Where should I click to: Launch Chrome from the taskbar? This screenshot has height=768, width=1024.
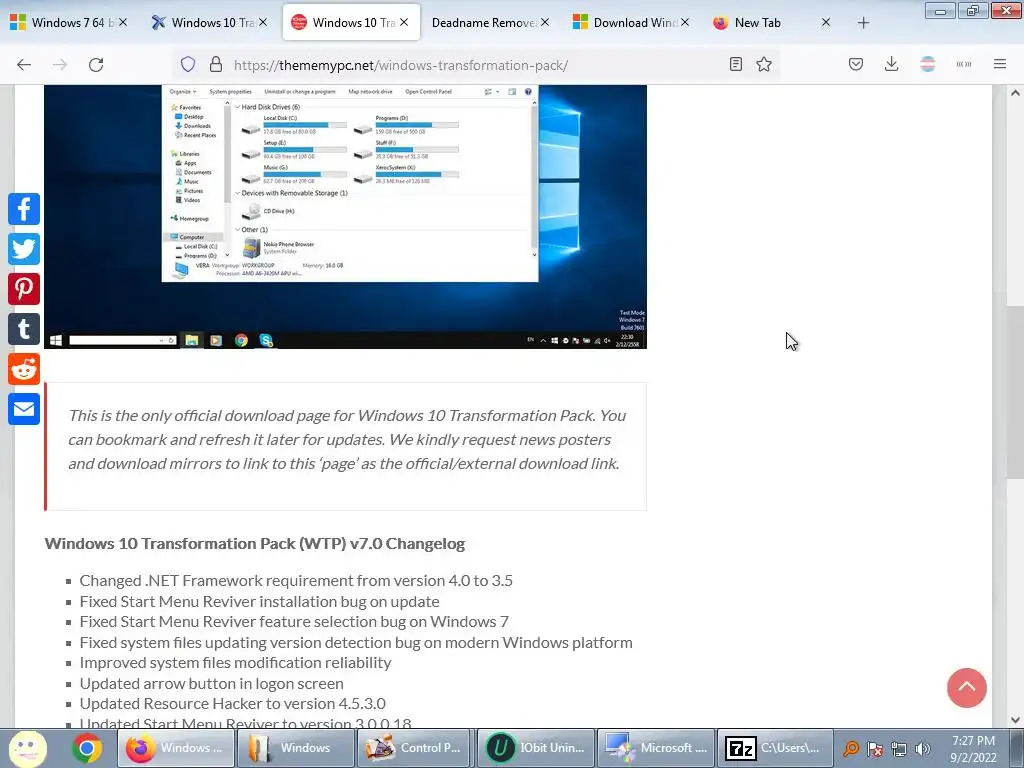pos(86,748)
